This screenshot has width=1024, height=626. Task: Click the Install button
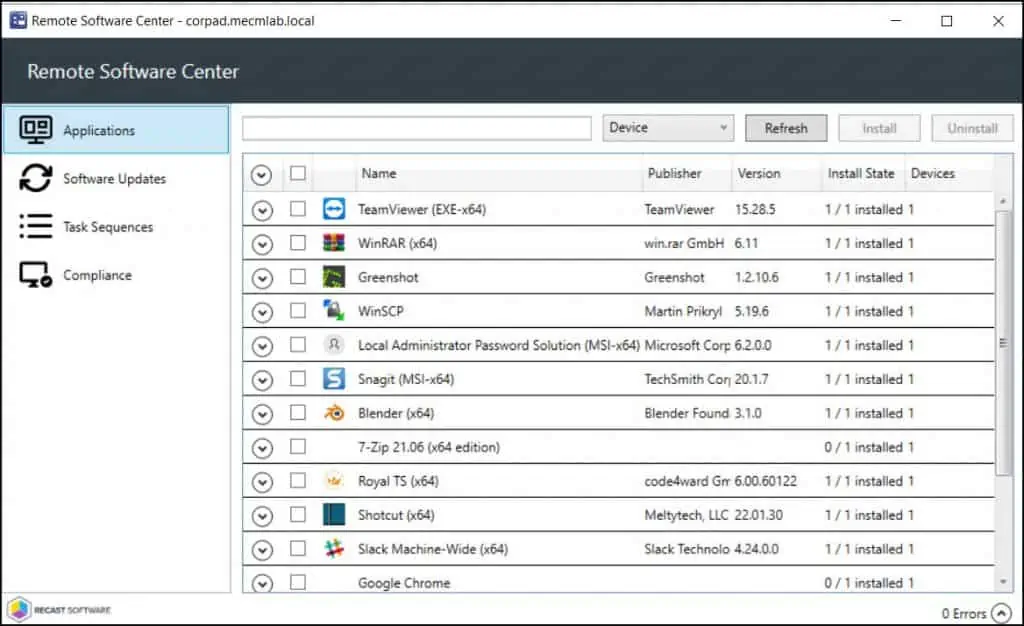click(x=879, y=128)
